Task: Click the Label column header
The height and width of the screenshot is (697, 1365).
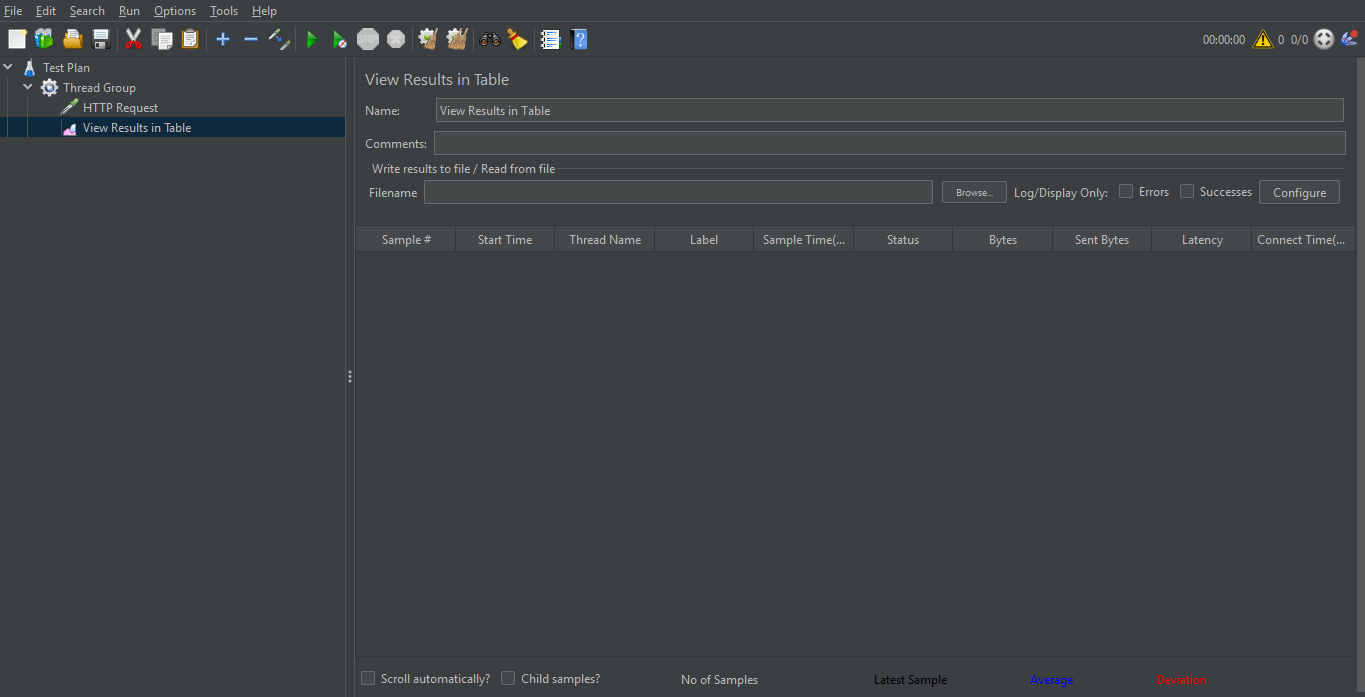Action: 704,240
